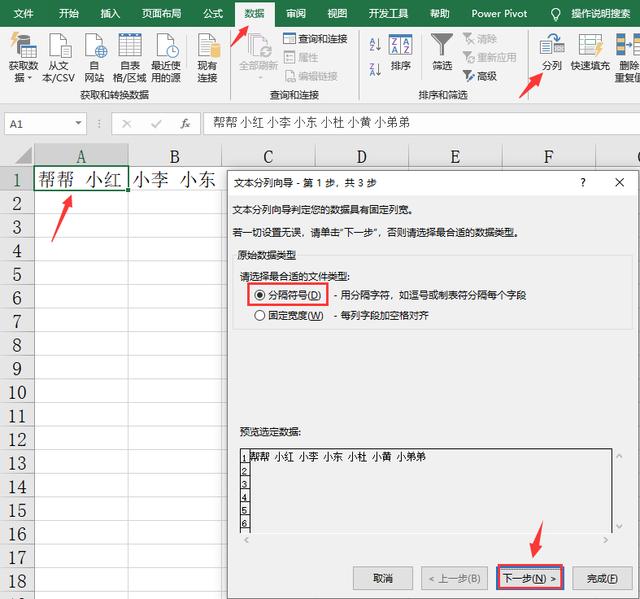Click the 上一步(B) back button
Screen dimensions: 640x599
tap(454, 578)
